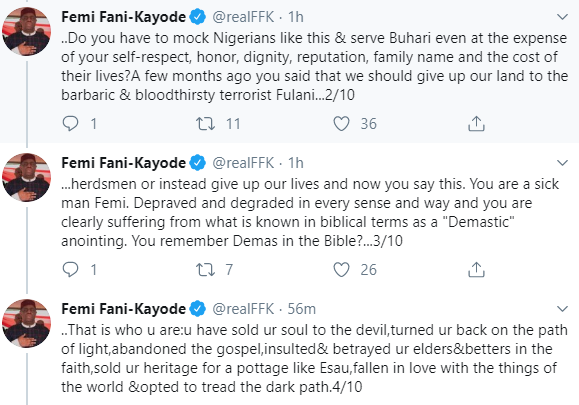Screen dimensions: 579x405
Task: Retweet the tweet with 7 retweets
Action: point(205,270)
